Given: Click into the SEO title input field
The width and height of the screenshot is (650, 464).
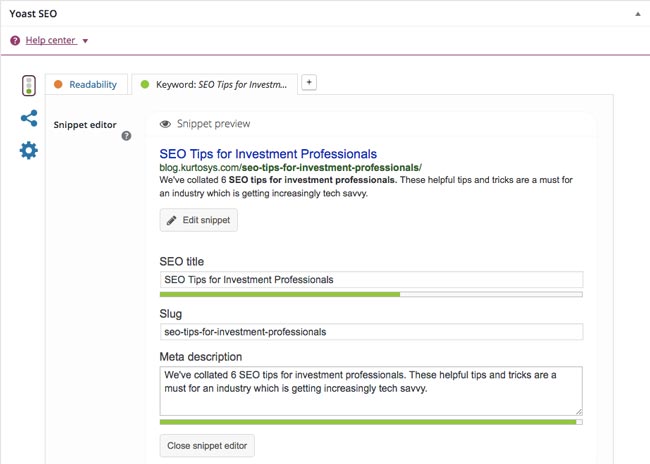Looking at the screenshot, I should tap(370, 280).
